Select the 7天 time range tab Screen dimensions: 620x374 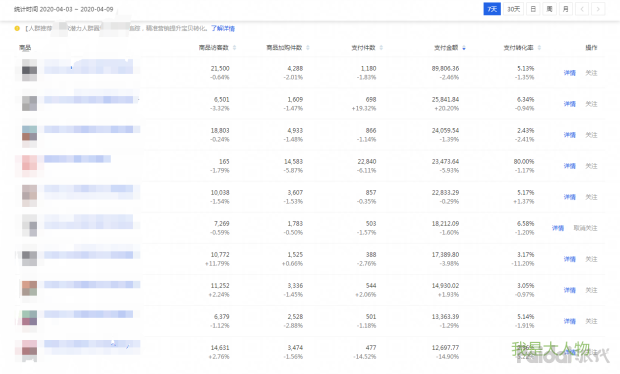click(492, 9)
